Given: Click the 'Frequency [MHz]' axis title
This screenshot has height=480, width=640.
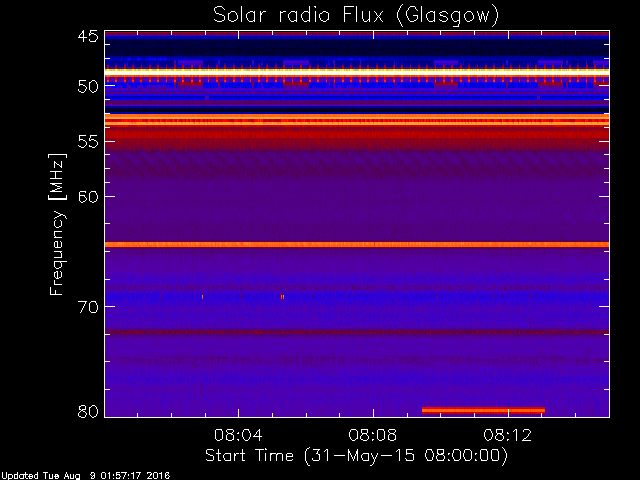Looking at the screenshot, I should (57, 224).
